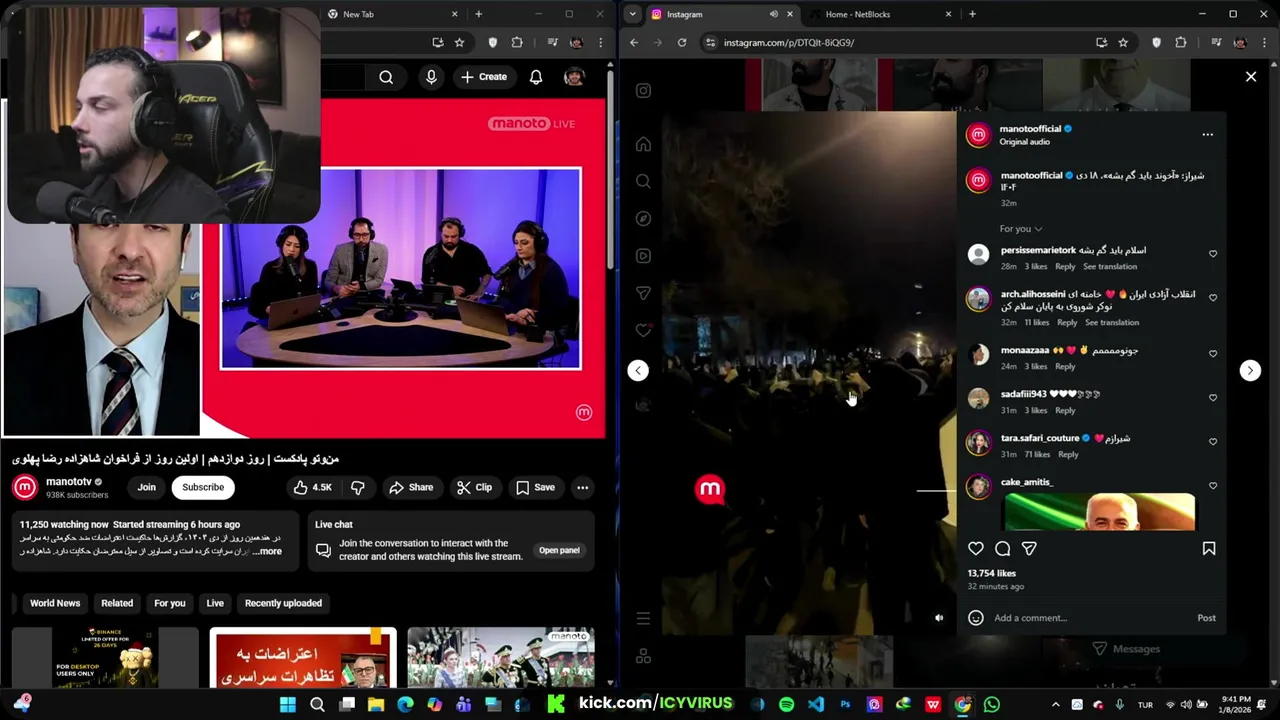This screenshot has height=720, width=1280.
Task: Dislike the YouTube live stream
Action: point(357,487)
